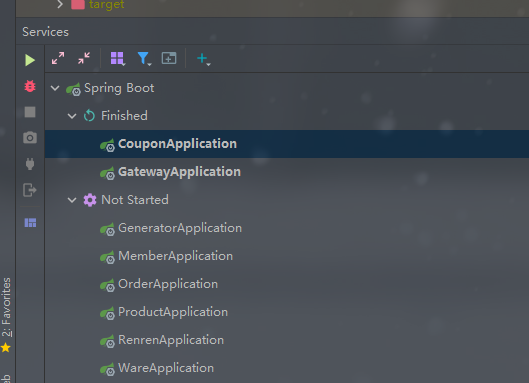Click the OrderApplication spring leaf icon
The image size is (529, 383).
pyautogui.click(x=107, y=285)
